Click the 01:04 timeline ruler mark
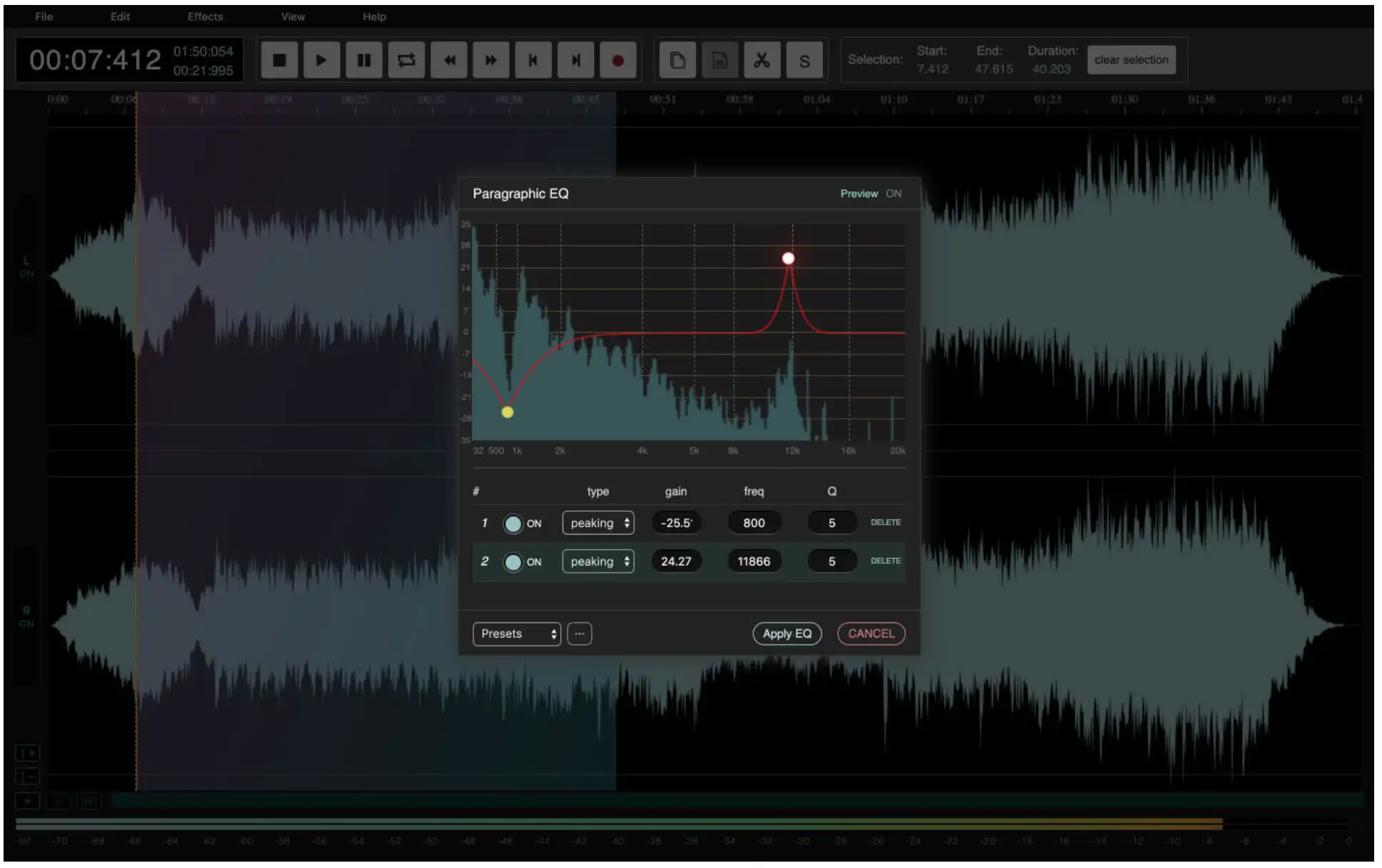The height and width of the screenshot is (868, 1382). point(817,99)
